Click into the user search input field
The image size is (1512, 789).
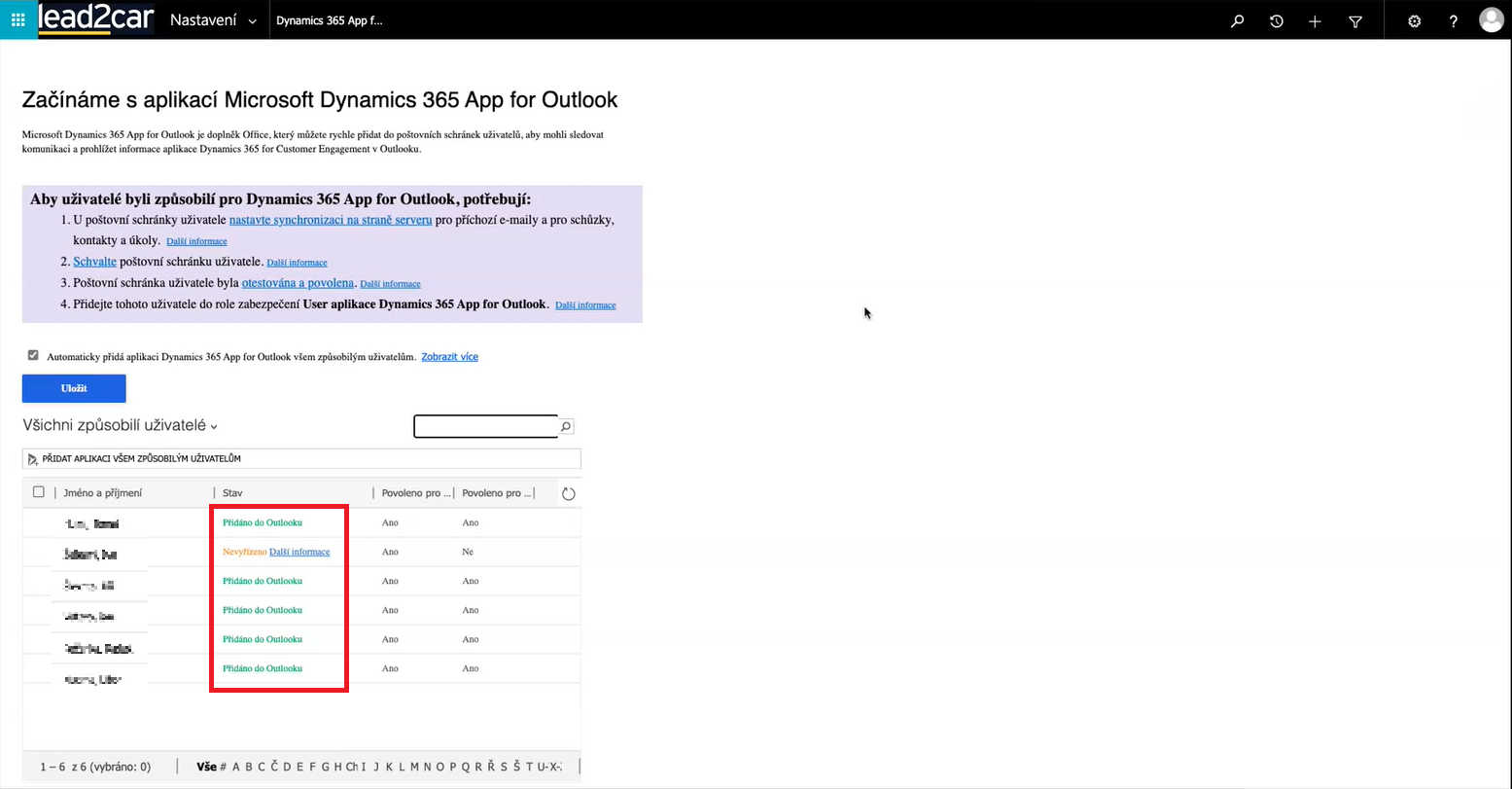point(485,426)
